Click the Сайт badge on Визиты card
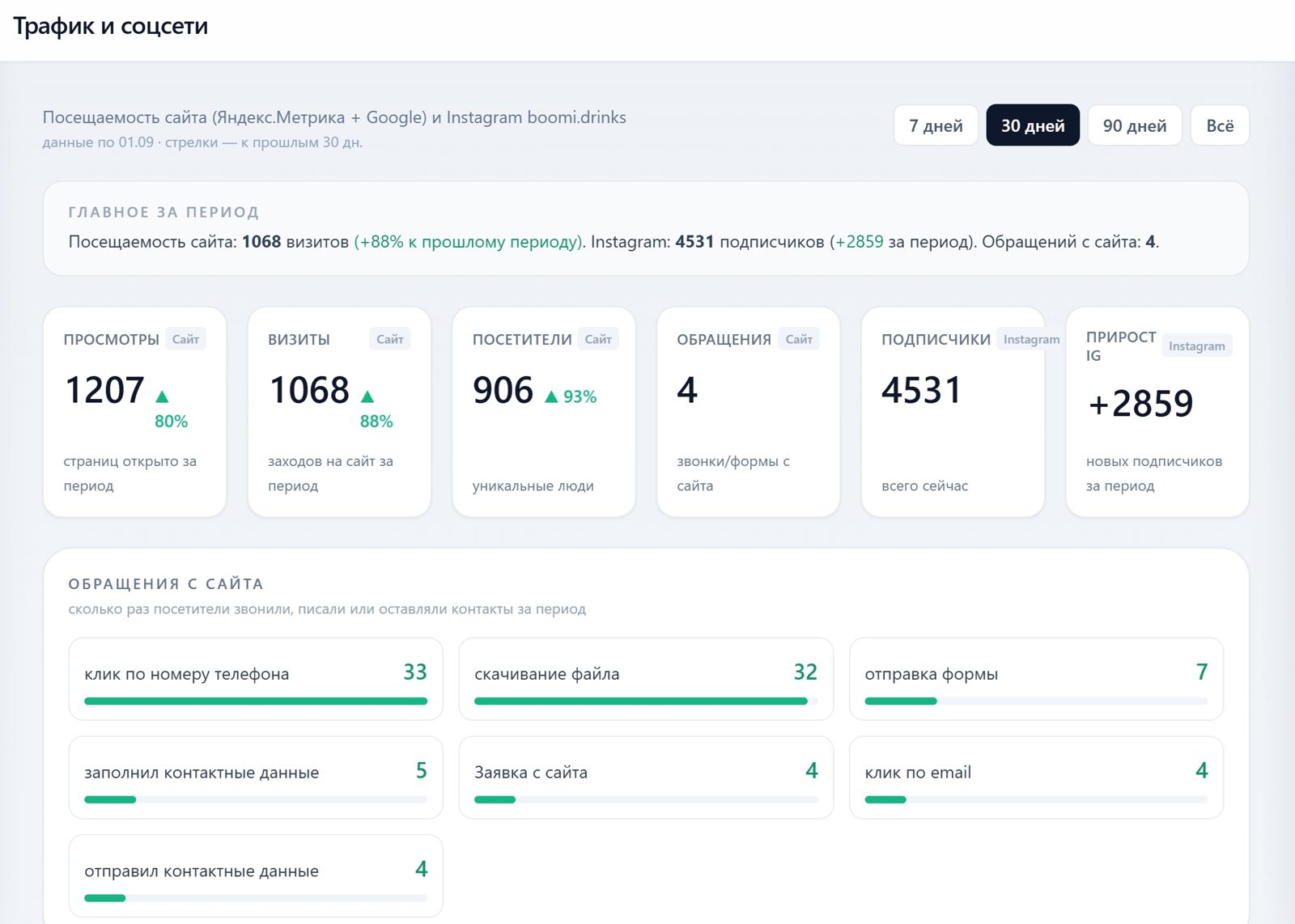Viewport: 1295px width, 924px height. 390,339
